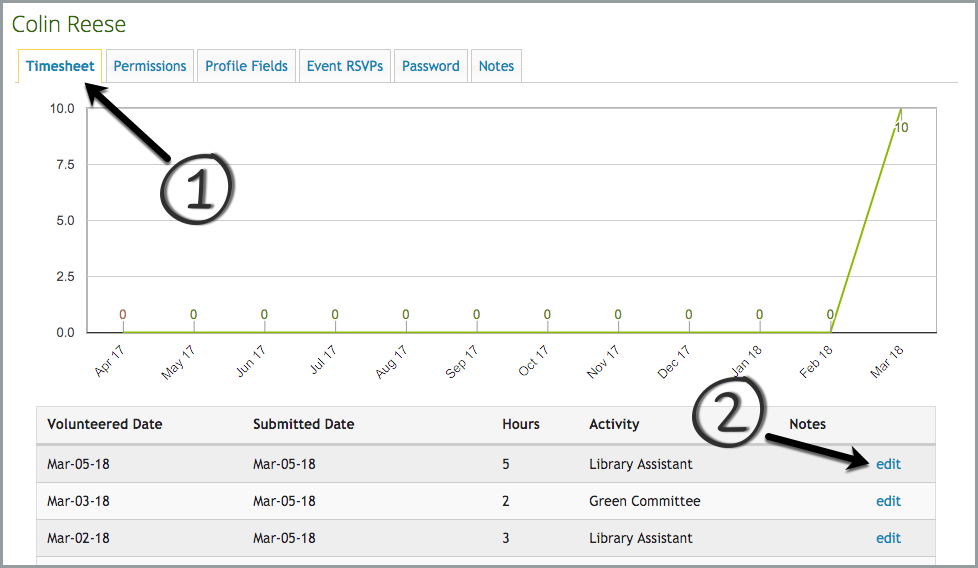978x568 pixels.
Task: Switch to the Permissions tab
Action: (150, 66)
